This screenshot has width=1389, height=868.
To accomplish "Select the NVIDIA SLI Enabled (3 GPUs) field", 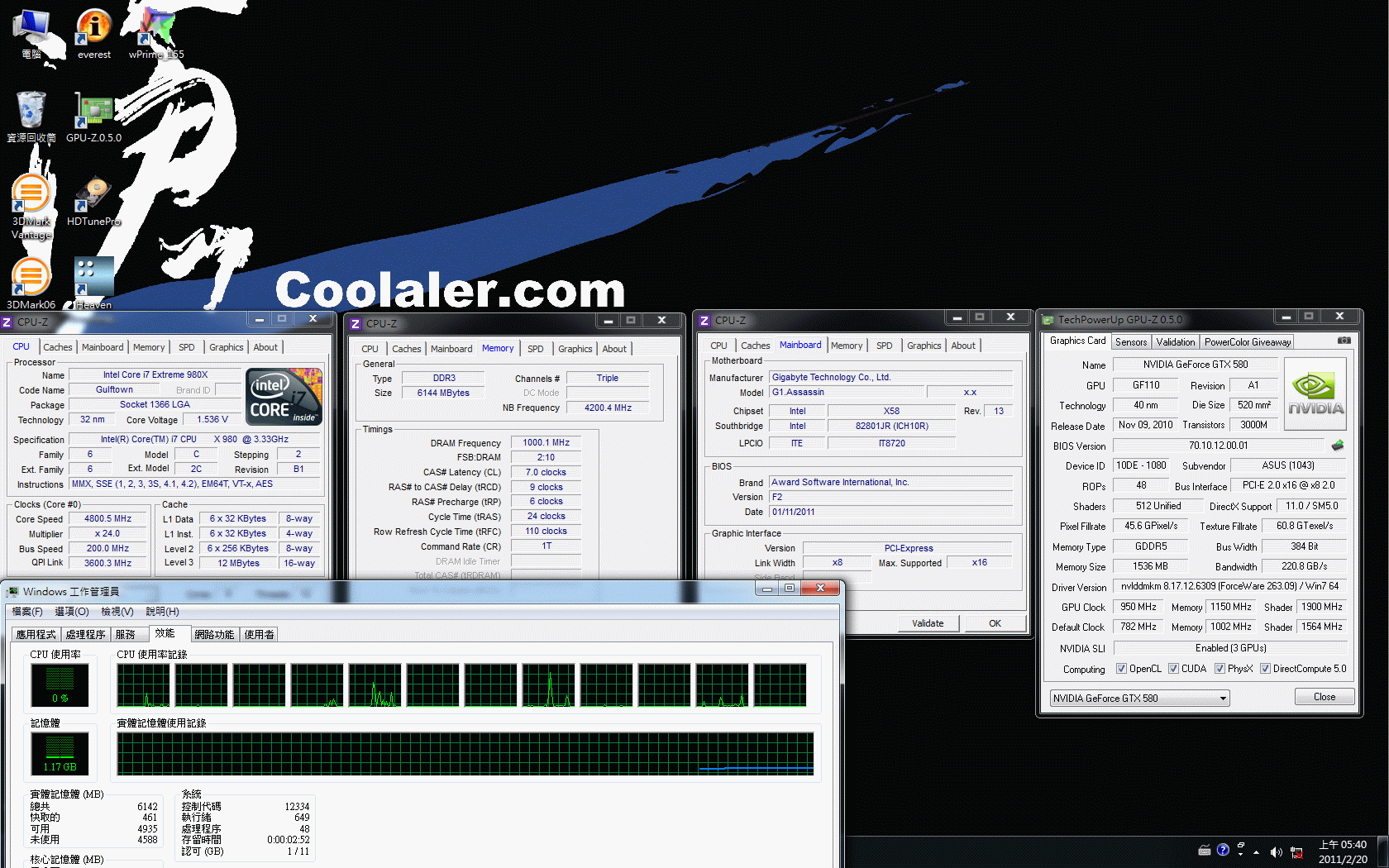I will coord(1230,648).
